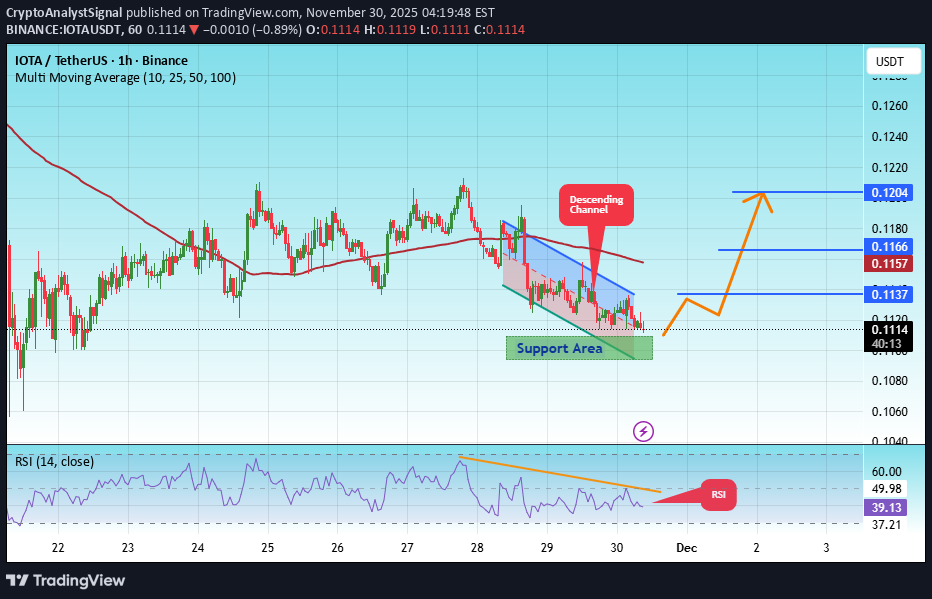Click the 40:13 candle countdown timer
Viewport: 932px width, 599px height.
click(x=886, y=343)
